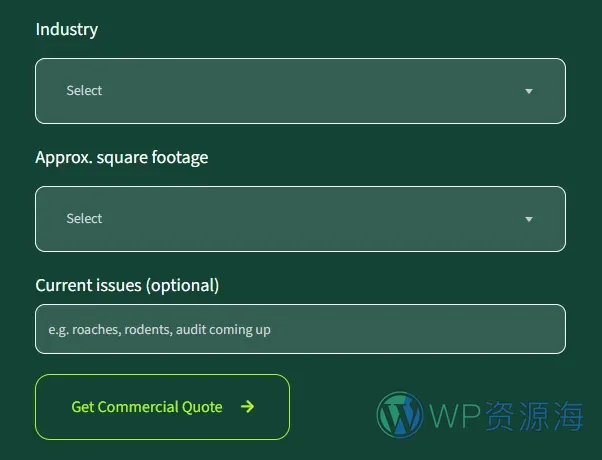Image resolution: width=602 pixels, height=460 pixels.
Task: Click the Get Commercial Quote button
Action: [x=162, y=407]
